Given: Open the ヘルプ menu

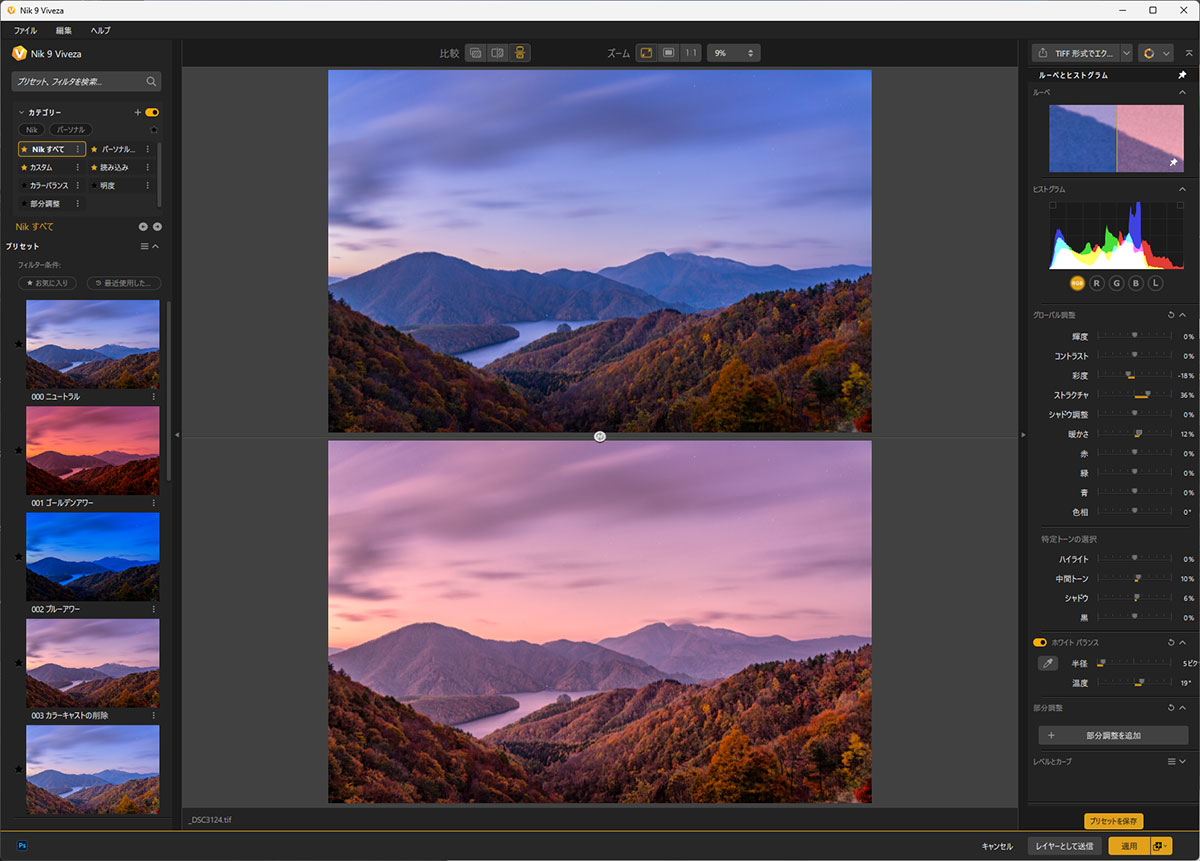Looking at the screenshot, I should (100, 31).
